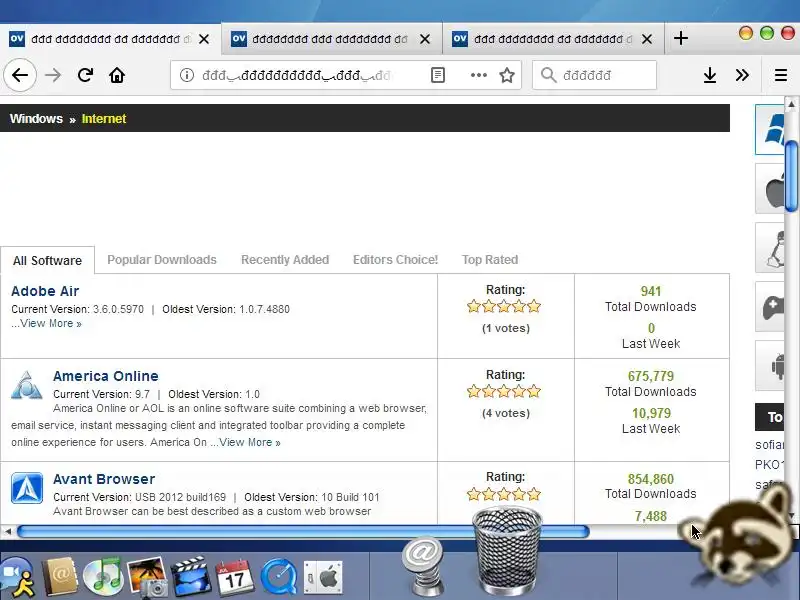Open the QuickTime Player dock icon
800x600 pixels.
(x=279, y=578)
